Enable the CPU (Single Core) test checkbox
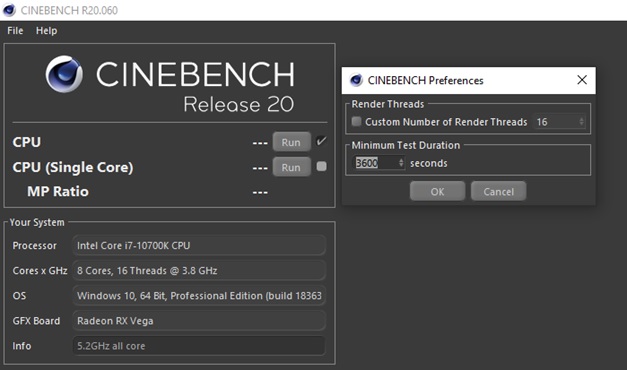The image size is (627, 370). [321, 166]
